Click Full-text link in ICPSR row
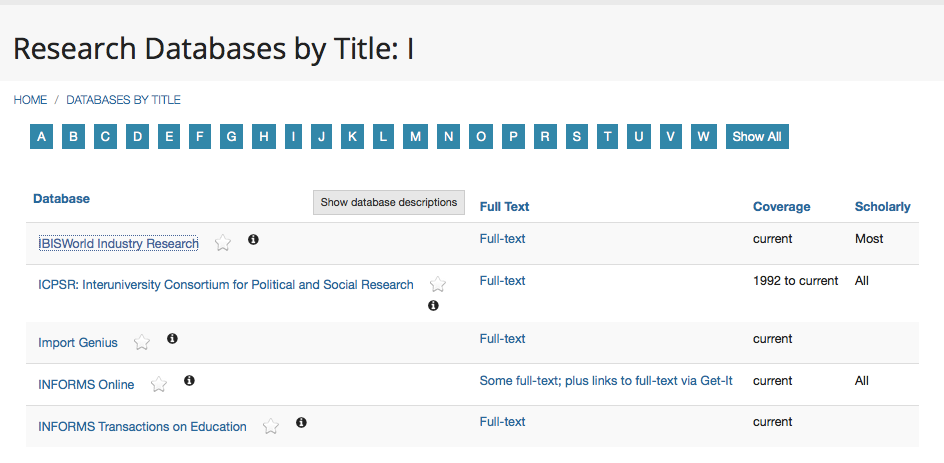The height and width of the screenshot is (463, 944). coord(502,281)
